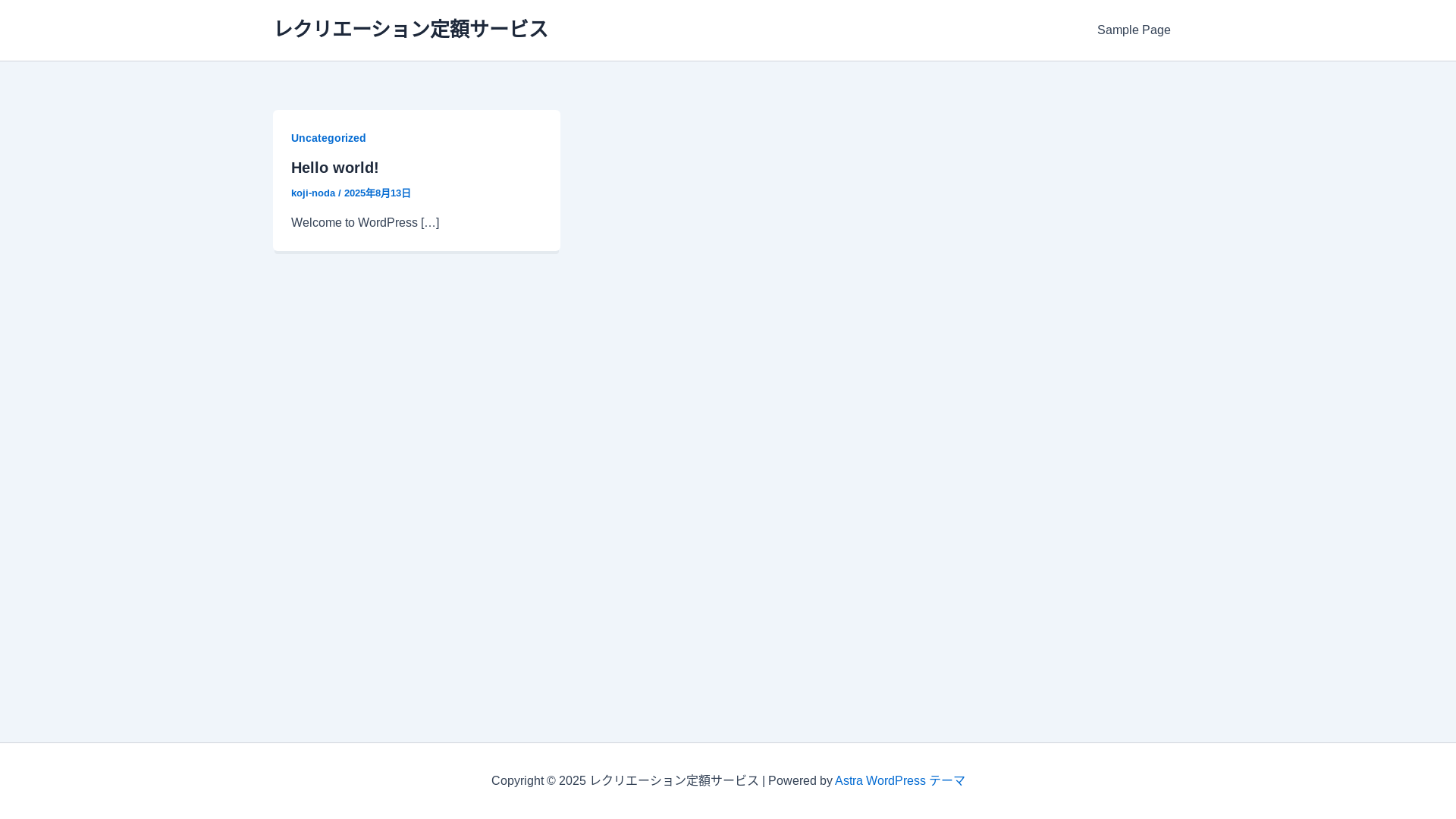Open the Sample Page menu item

[x=1134, y=30]
